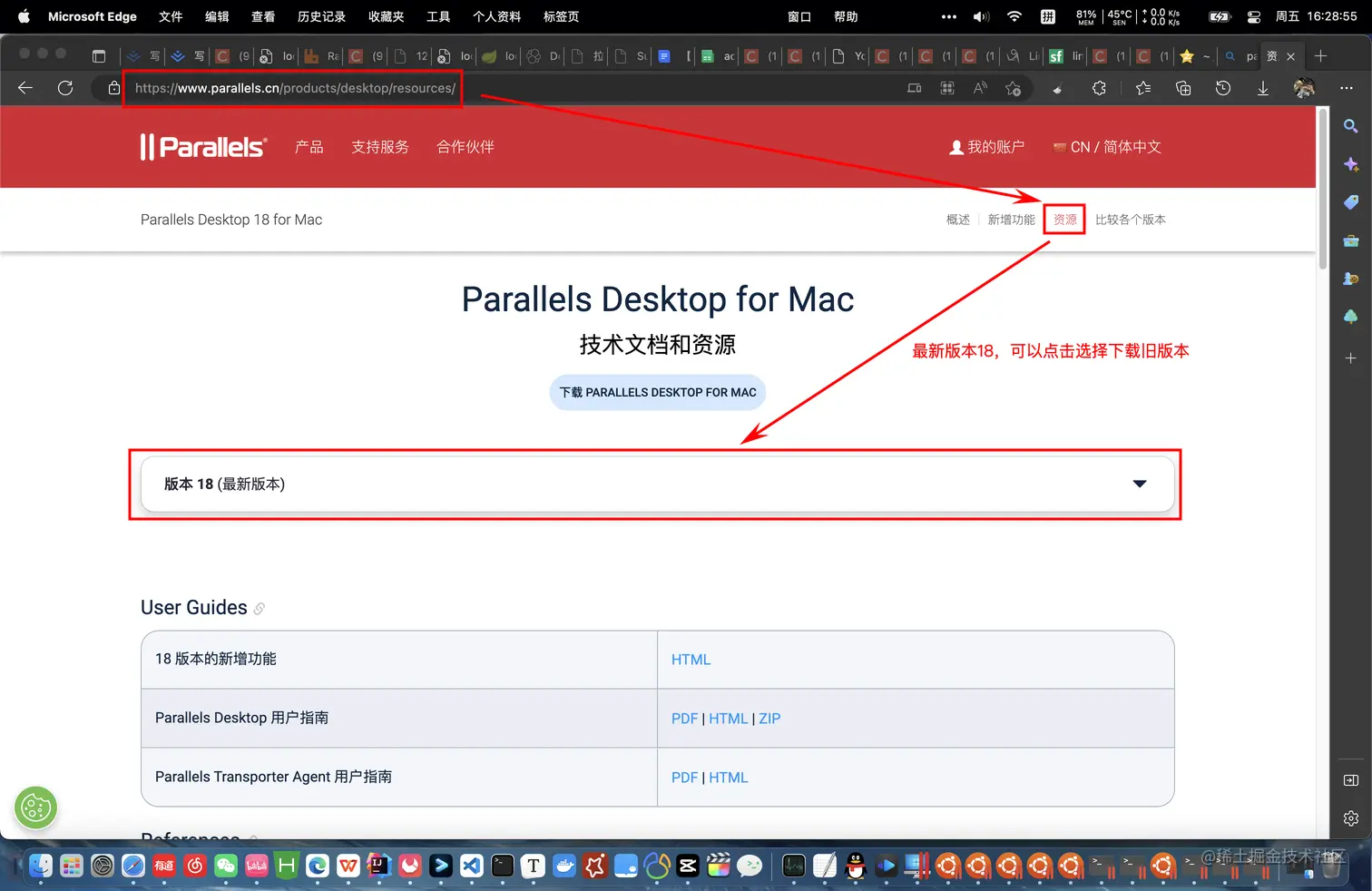
Task: Click the grid apps icon in address bar
Action: point(947,88)
